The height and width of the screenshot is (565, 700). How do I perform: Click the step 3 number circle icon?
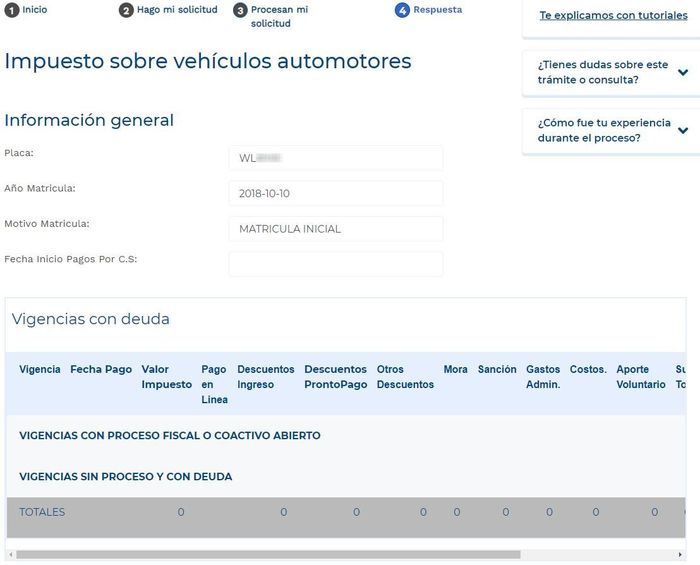240,10
